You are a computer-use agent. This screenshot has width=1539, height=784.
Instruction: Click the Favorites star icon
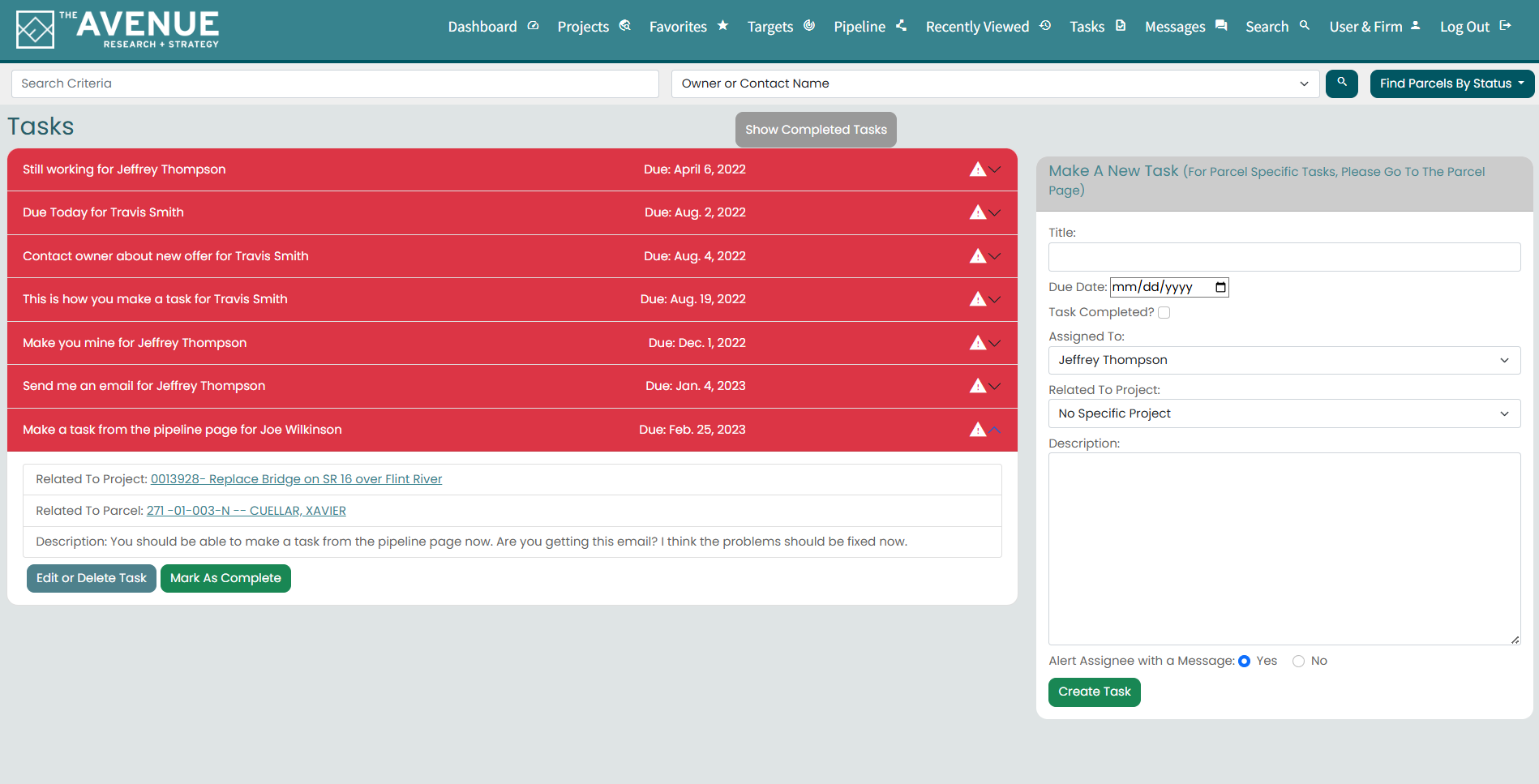tap(722, 26)
